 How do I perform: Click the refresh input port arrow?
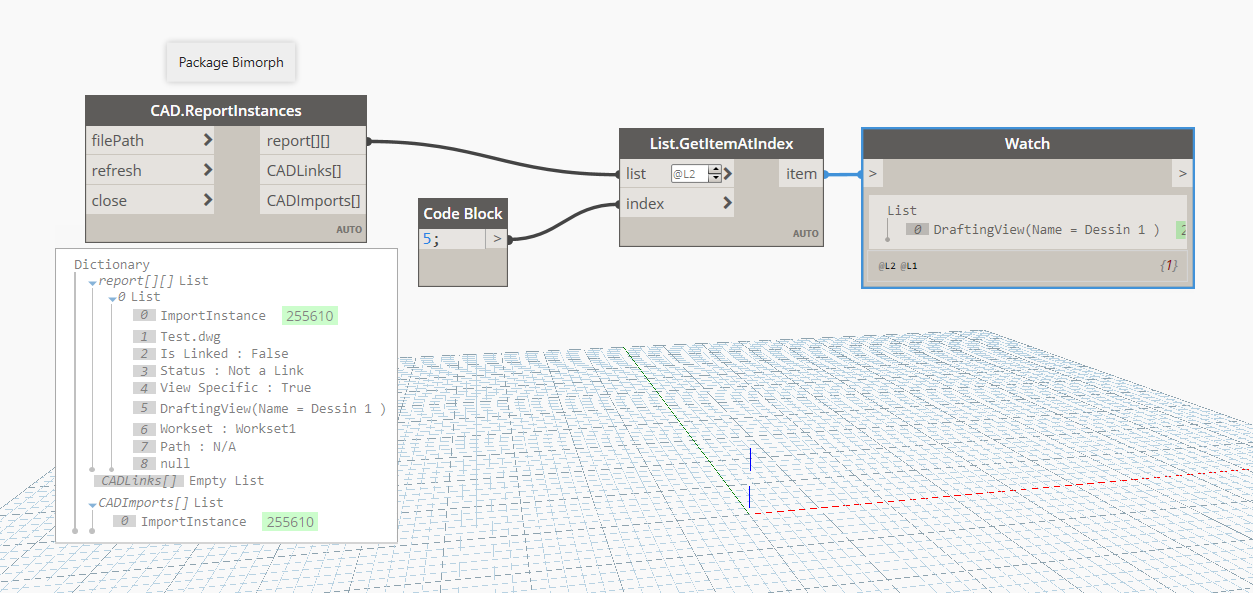(208, 171)
